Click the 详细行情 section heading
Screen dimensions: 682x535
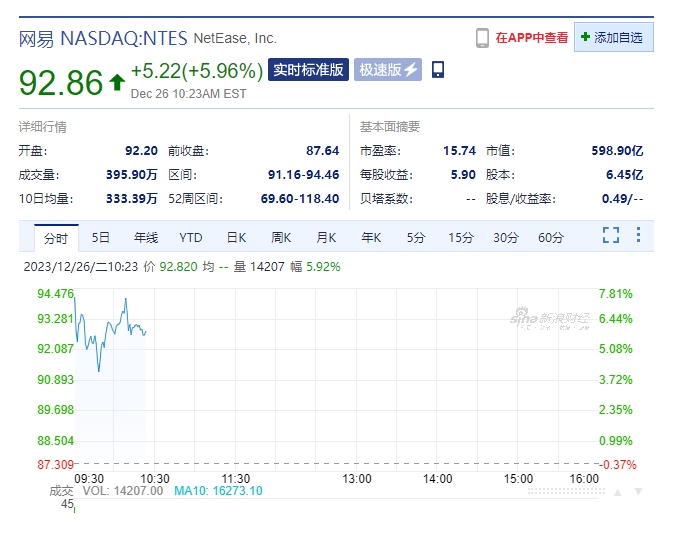pyautogui.click(x=43, y=127)
